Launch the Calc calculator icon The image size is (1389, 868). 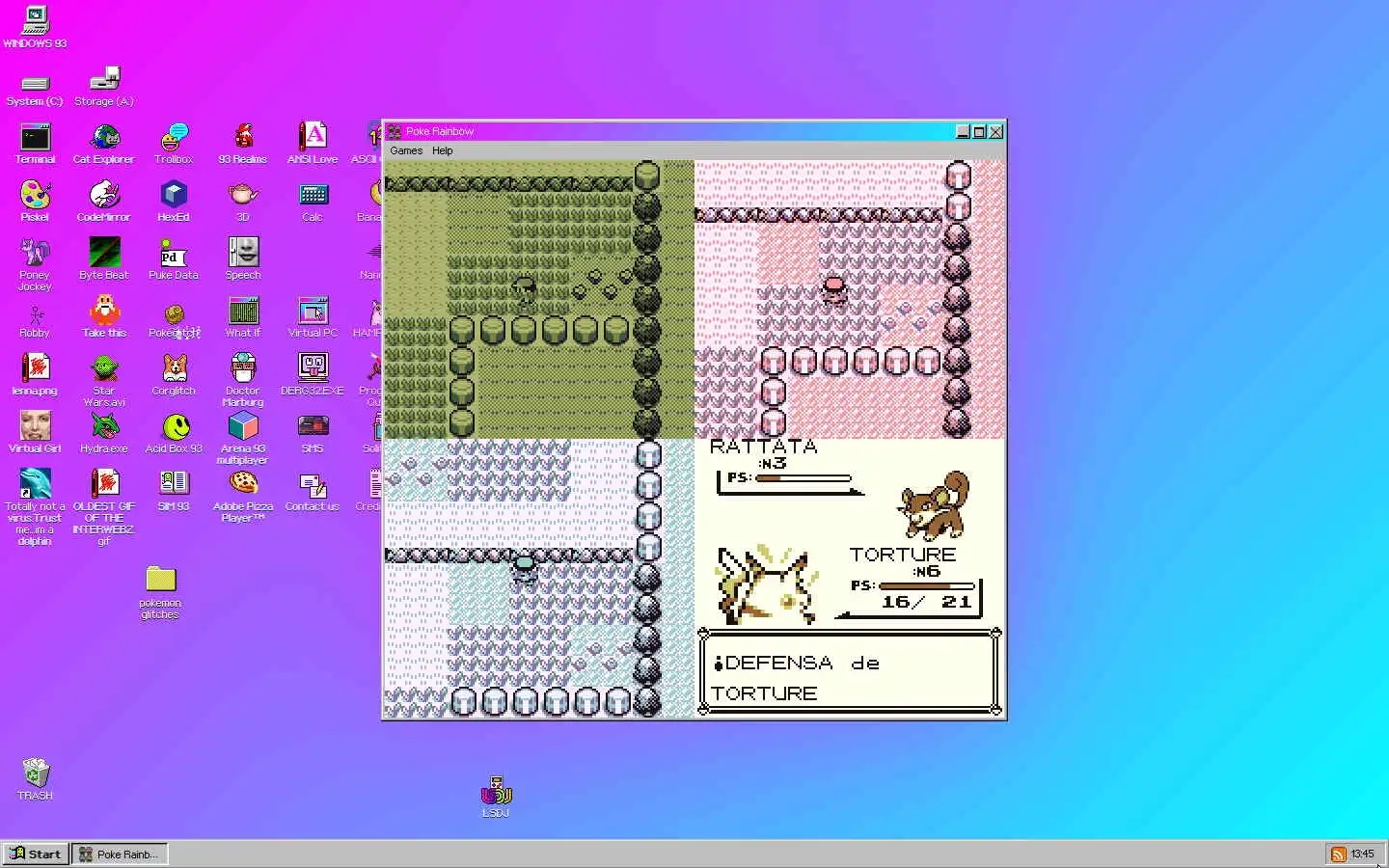(313, 202)
